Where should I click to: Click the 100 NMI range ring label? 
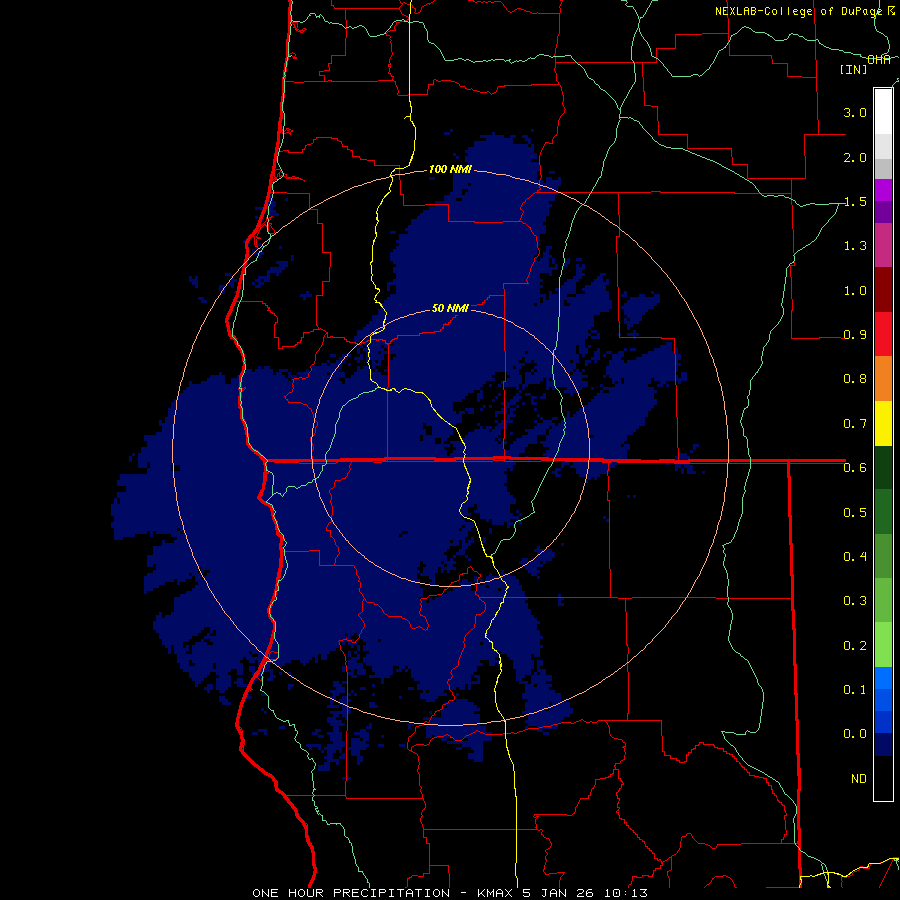[x=451, y=169]
